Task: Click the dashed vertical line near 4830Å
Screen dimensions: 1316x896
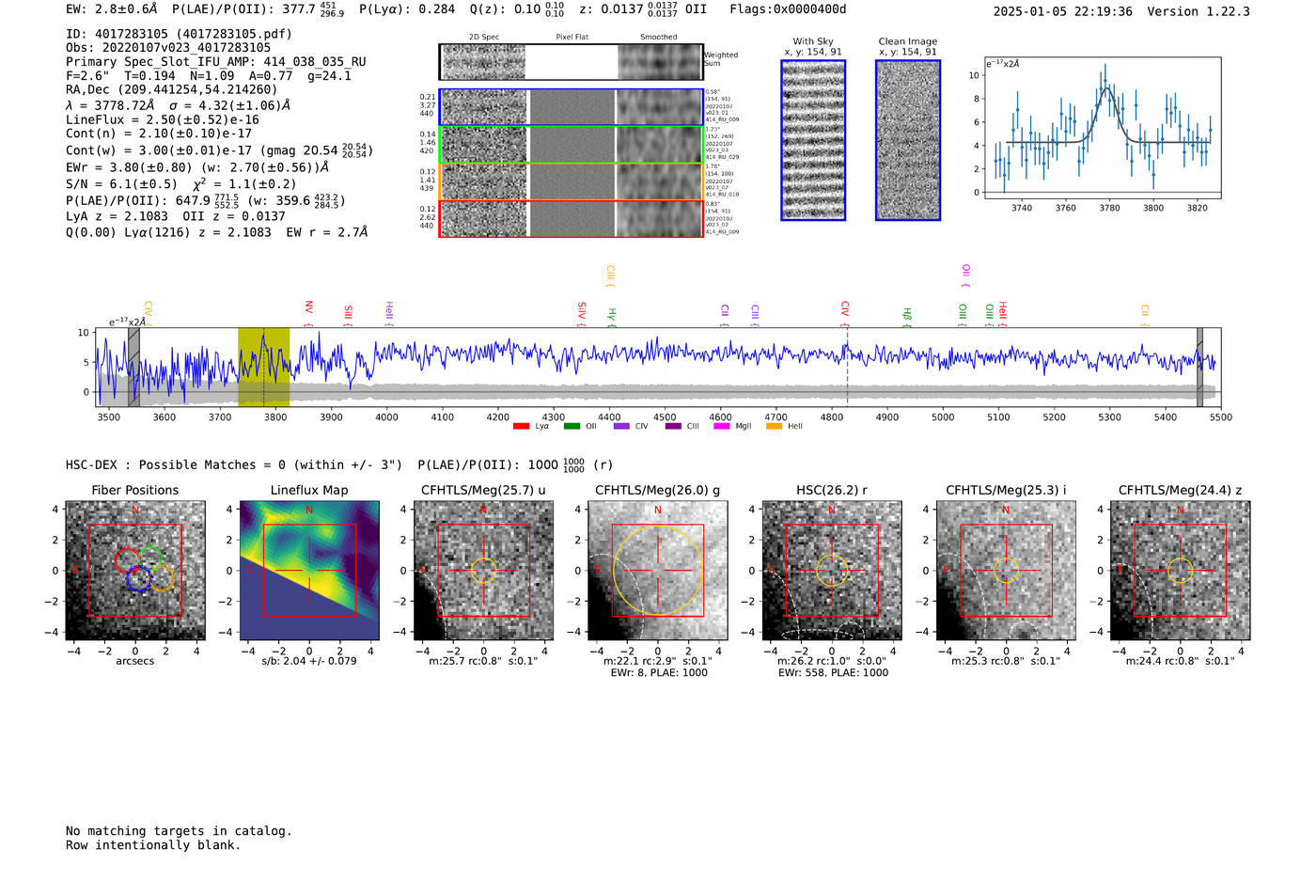Action: tap(847, 368)
